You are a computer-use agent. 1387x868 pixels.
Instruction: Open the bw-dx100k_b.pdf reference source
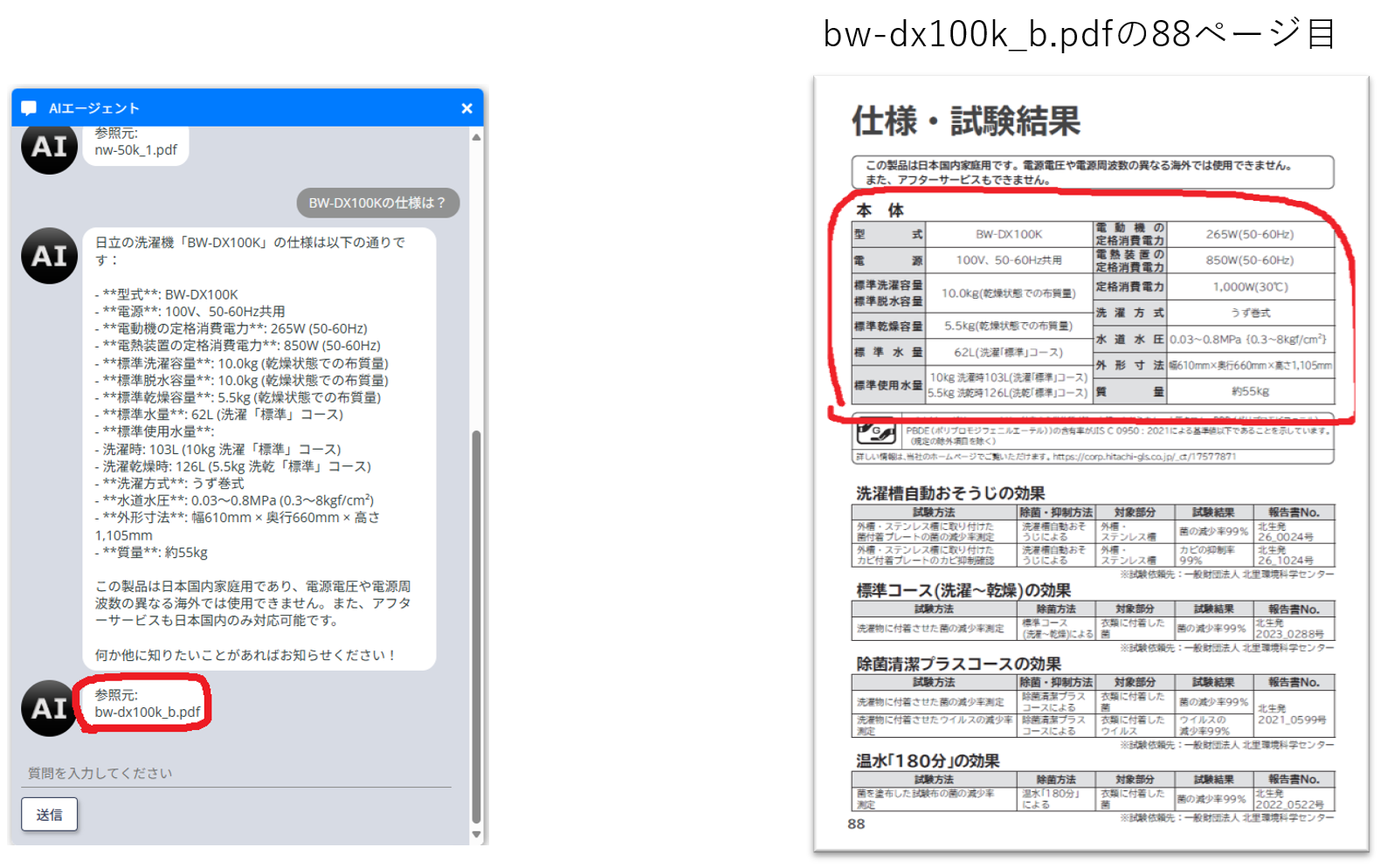click(x=148, y=712)
